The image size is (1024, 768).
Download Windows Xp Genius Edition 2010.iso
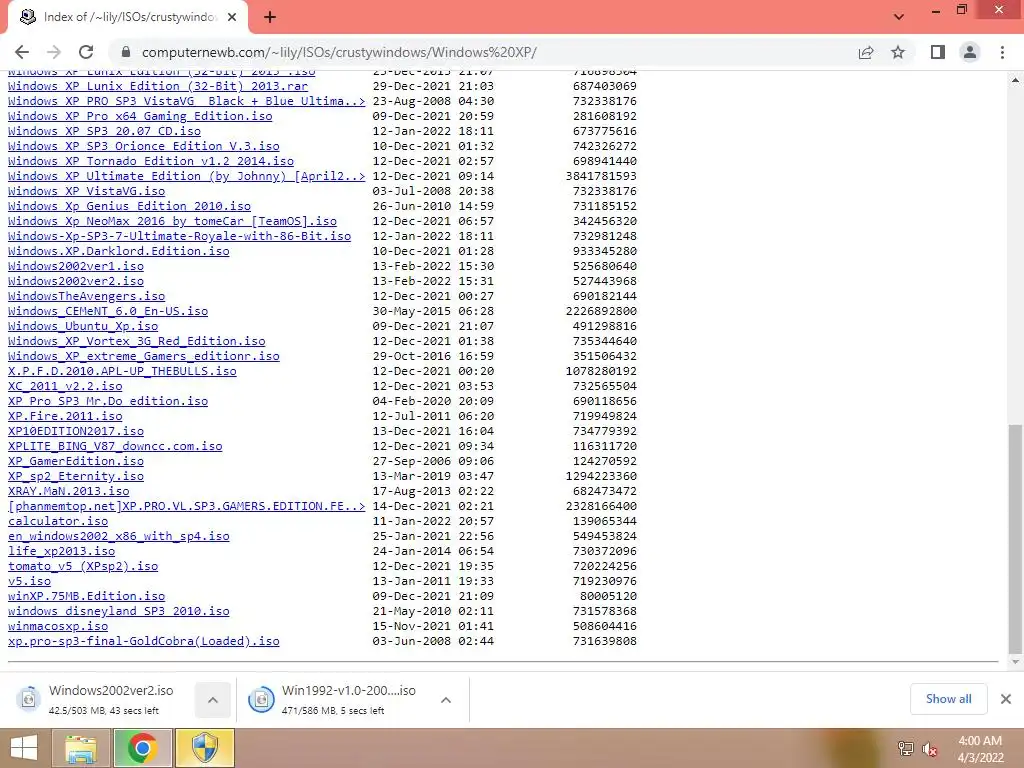(129, 206)
